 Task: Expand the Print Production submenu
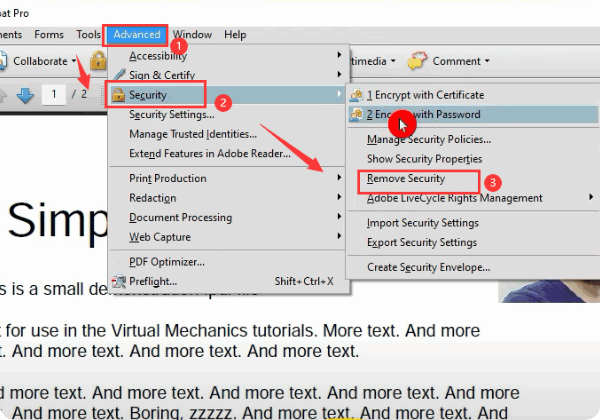click(168, 178)
